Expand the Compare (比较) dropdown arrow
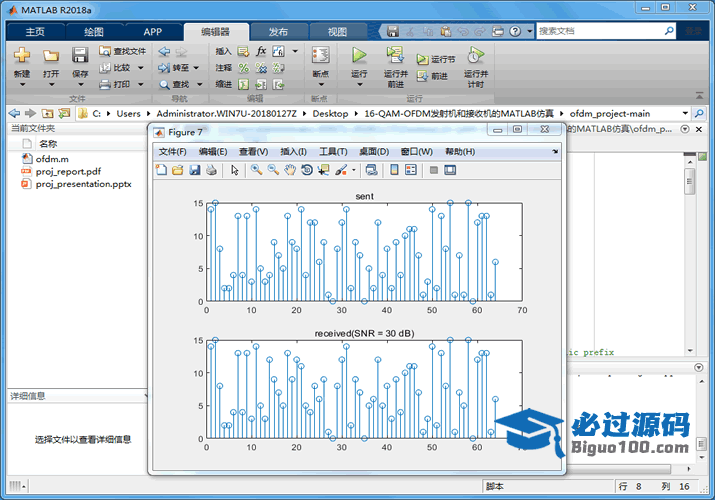This screenshot has width=715, height=500. (x=140, y=68)
